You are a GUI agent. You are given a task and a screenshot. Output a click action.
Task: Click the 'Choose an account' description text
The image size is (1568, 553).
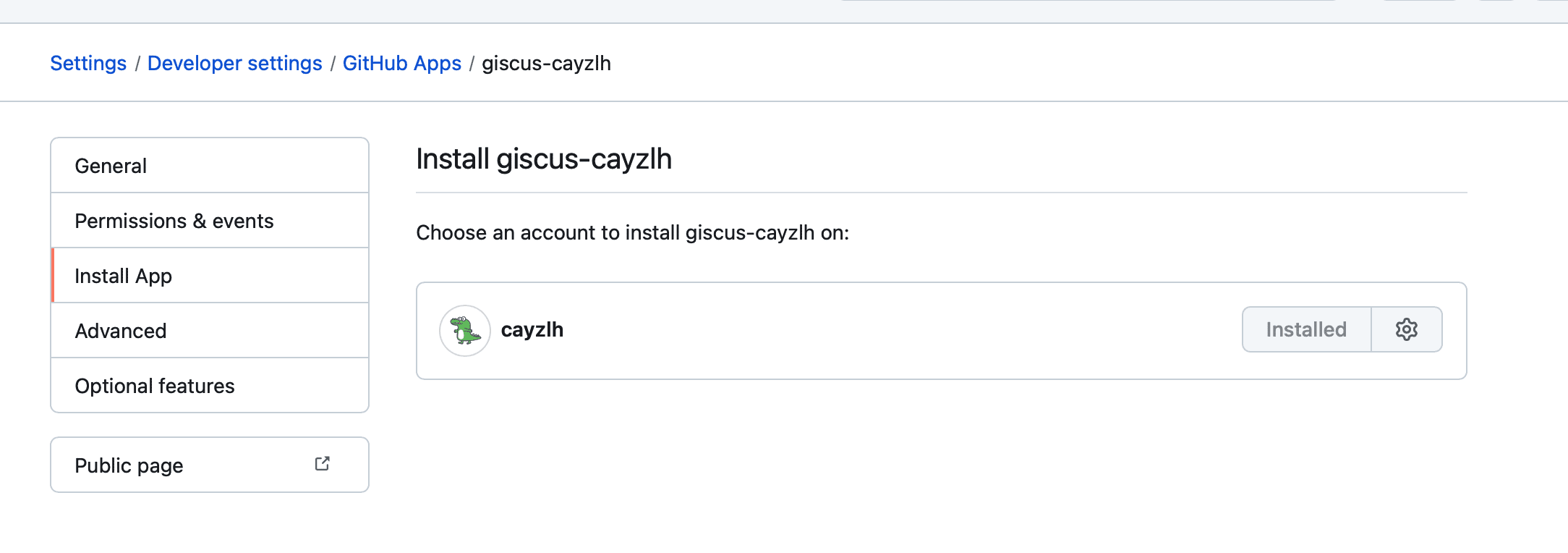point(632,233)
